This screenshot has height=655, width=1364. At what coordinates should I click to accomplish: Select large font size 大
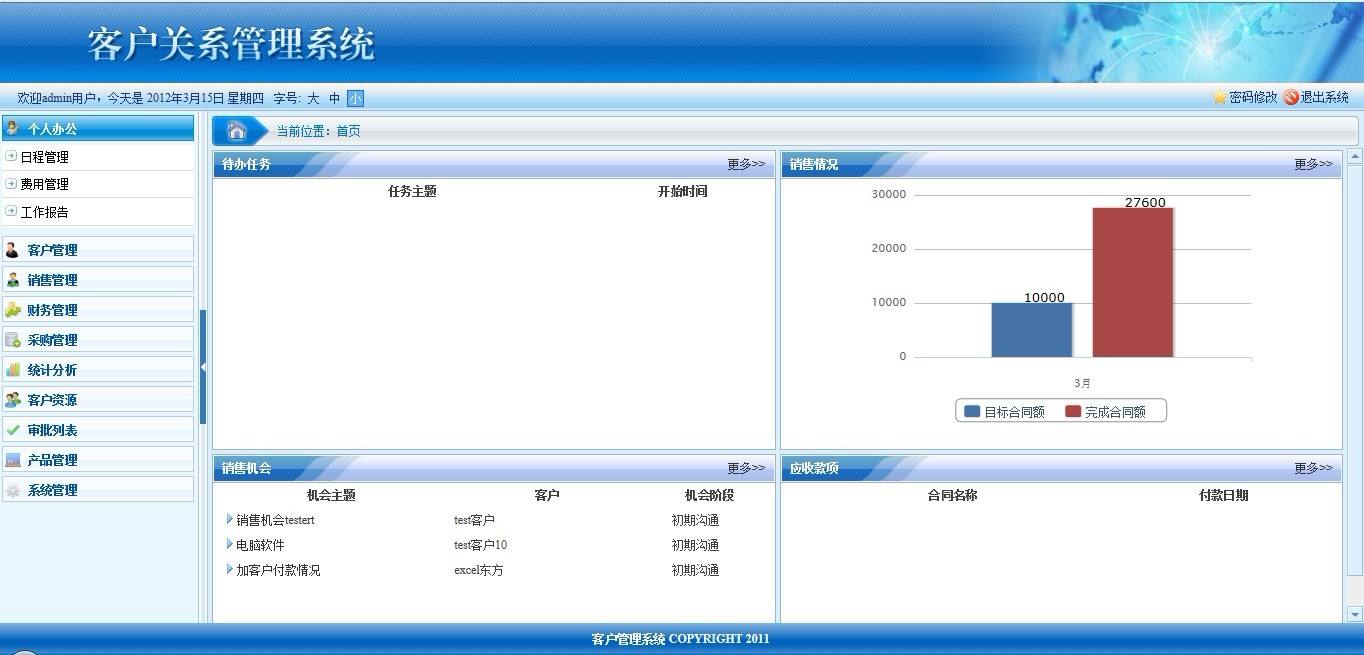click(x=313, y=98)
